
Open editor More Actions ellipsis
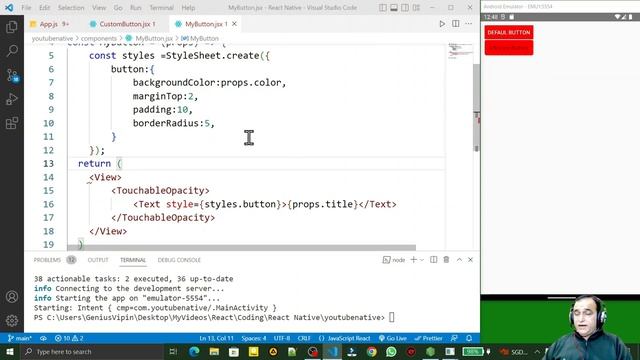click(469, 24)
